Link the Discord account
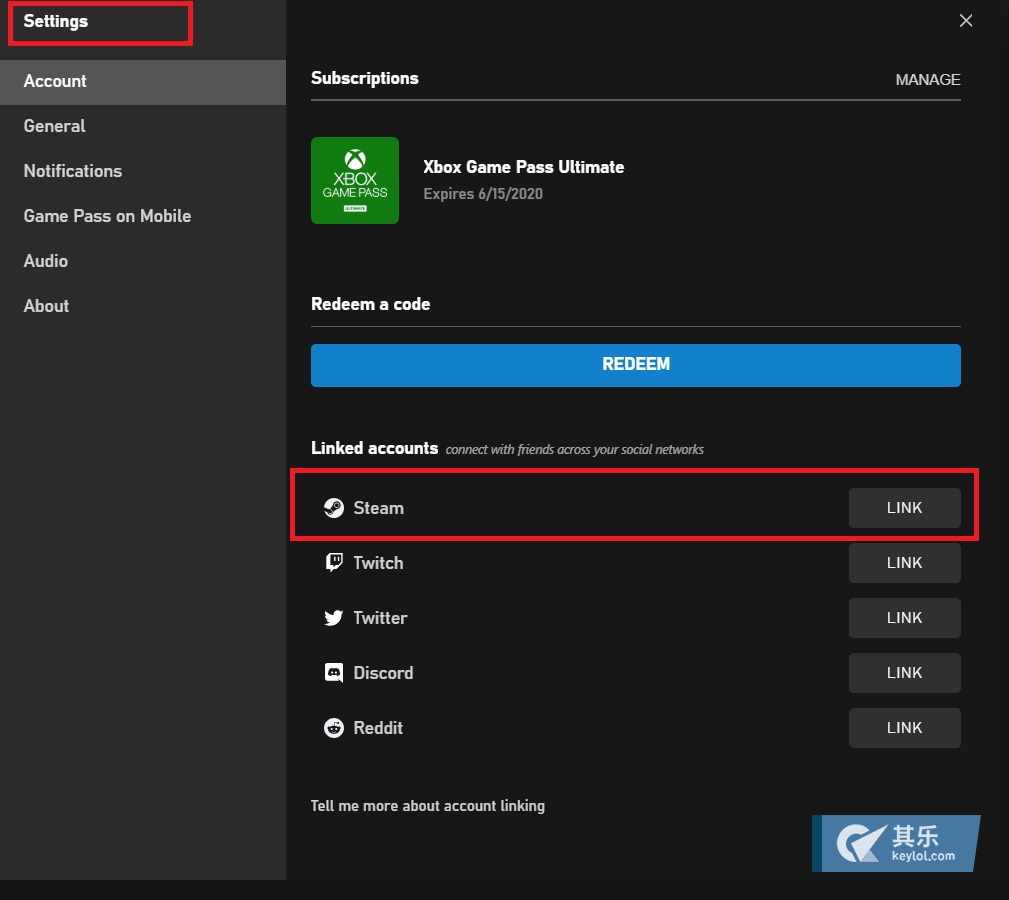Image resolution: width=1009 pixels, height=900 pixels. [904, 672]
